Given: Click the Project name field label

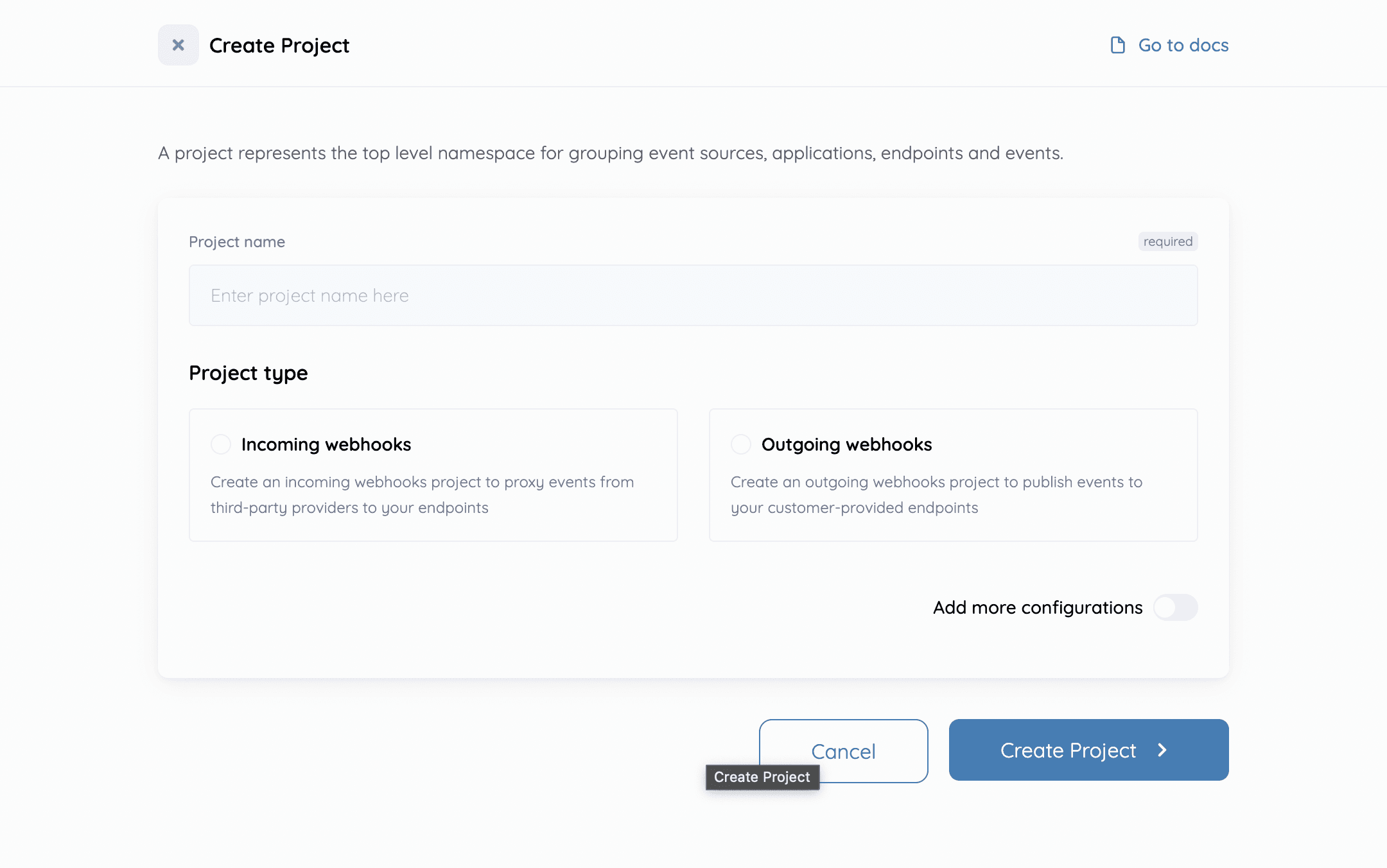Looking at the screenshot, I should click(237, 242).
